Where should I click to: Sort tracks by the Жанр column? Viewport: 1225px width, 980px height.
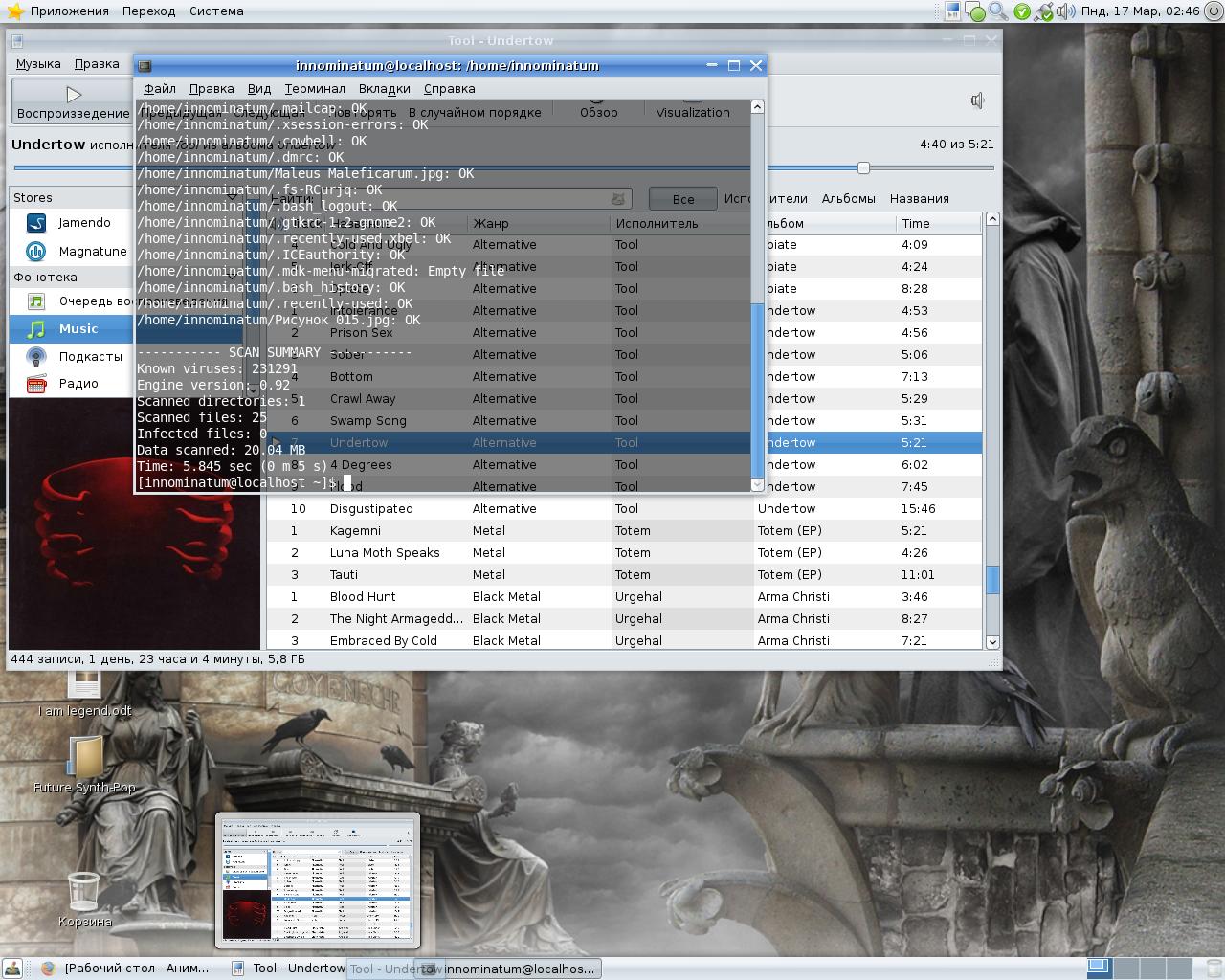pyautogui.click(x=539, y=224)
